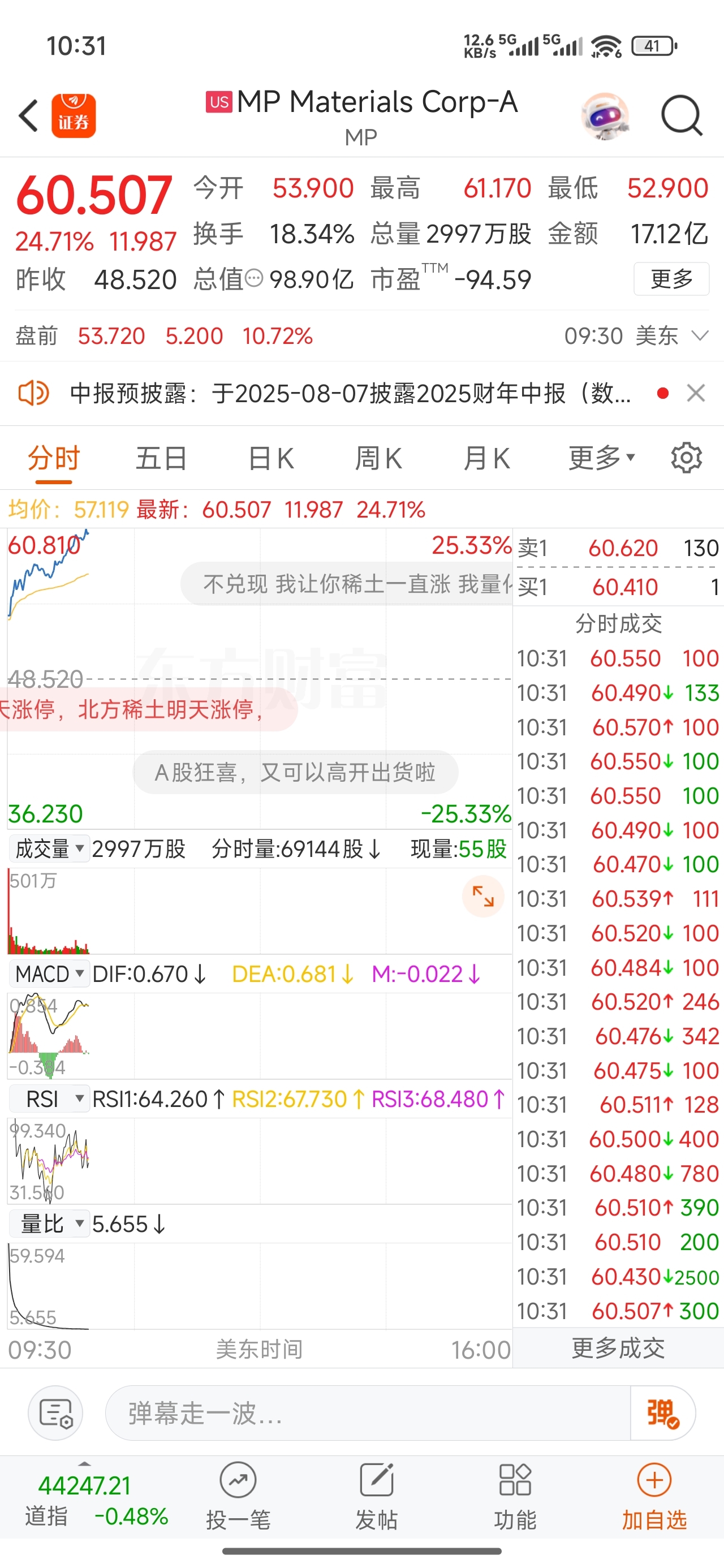Open the 中报预披露 announcement text
Viewport: 724px width, 1568px height.
350,393
